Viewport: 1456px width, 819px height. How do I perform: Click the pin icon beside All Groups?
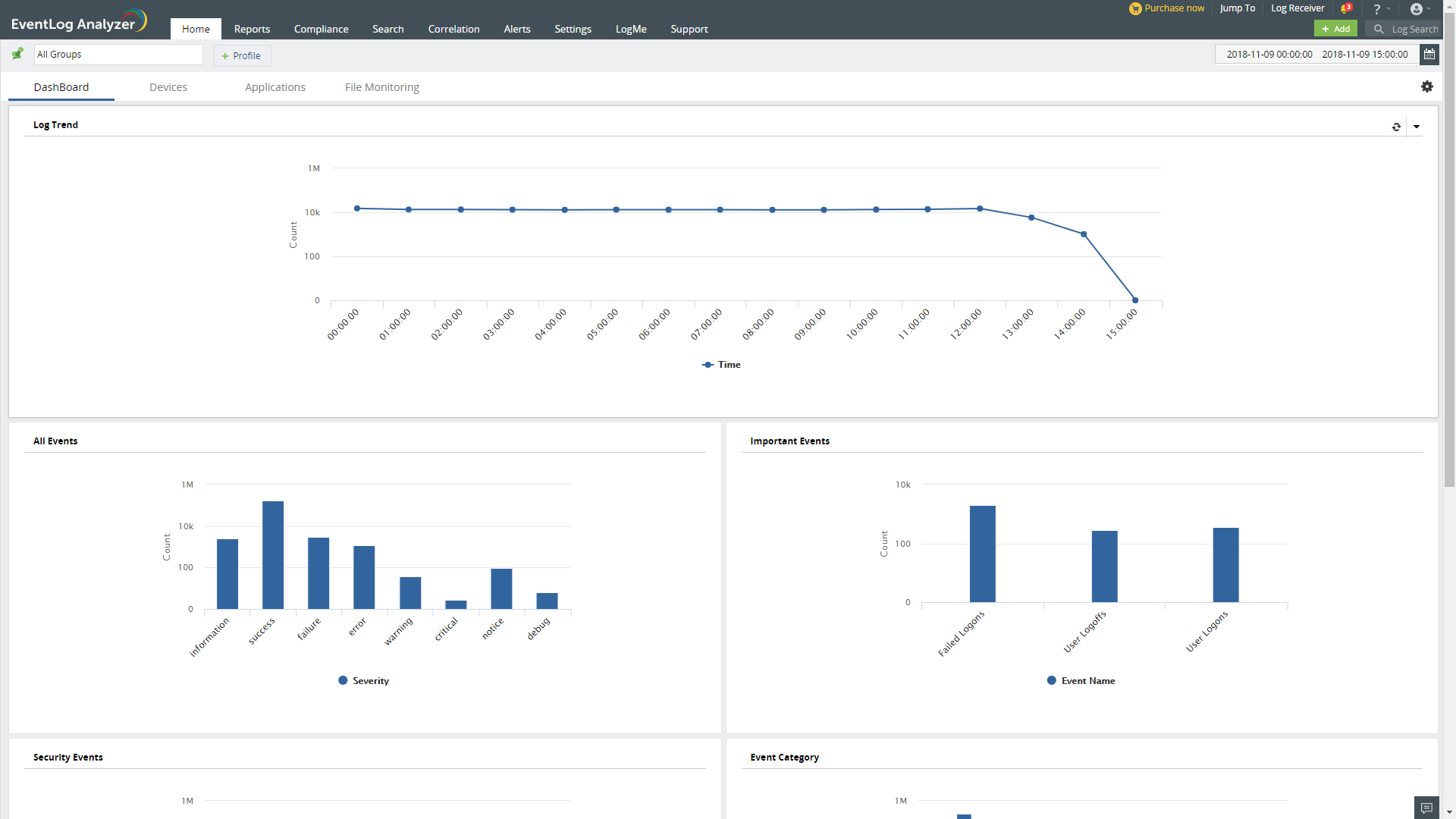(x=17, y=54)
